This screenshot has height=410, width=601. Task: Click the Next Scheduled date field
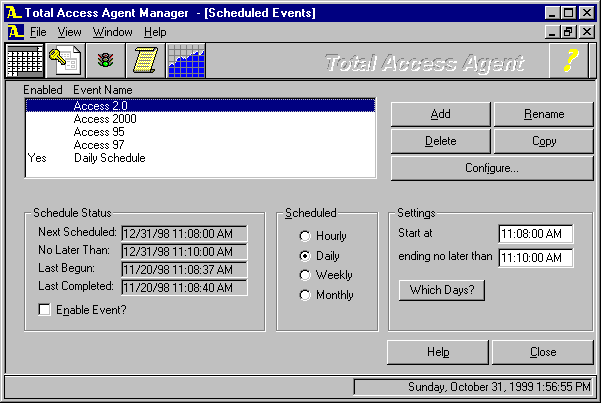pyautogui.click(x=184, y=234)
